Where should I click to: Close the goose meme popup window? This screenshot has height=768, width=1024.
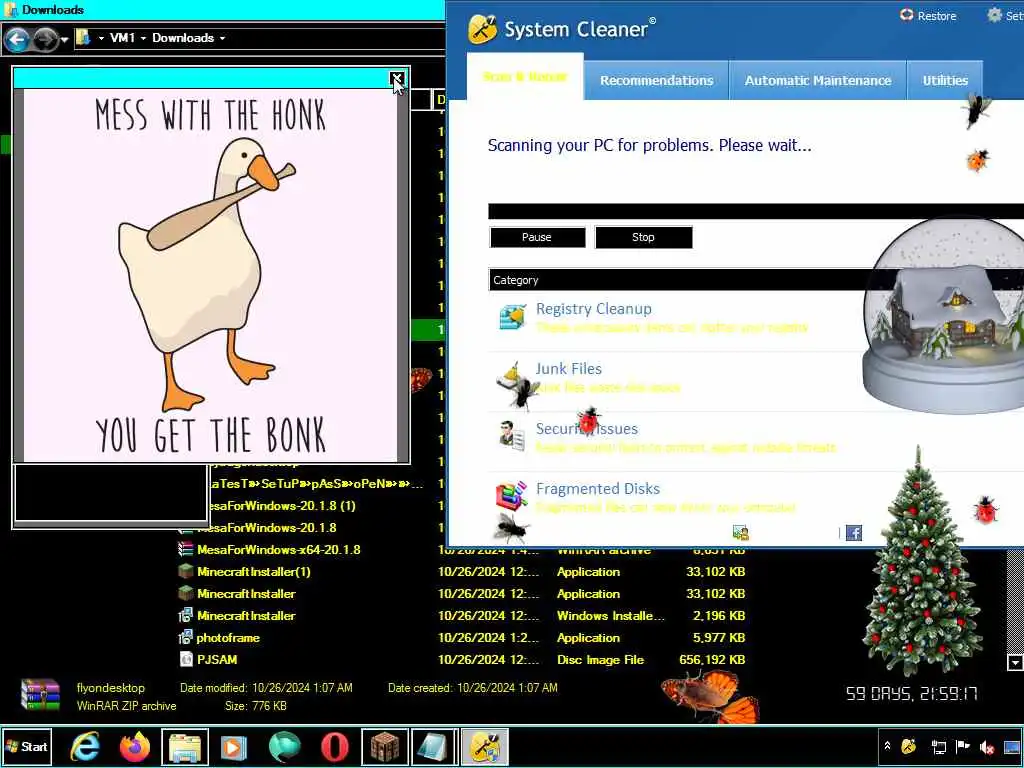coord(396,79)
